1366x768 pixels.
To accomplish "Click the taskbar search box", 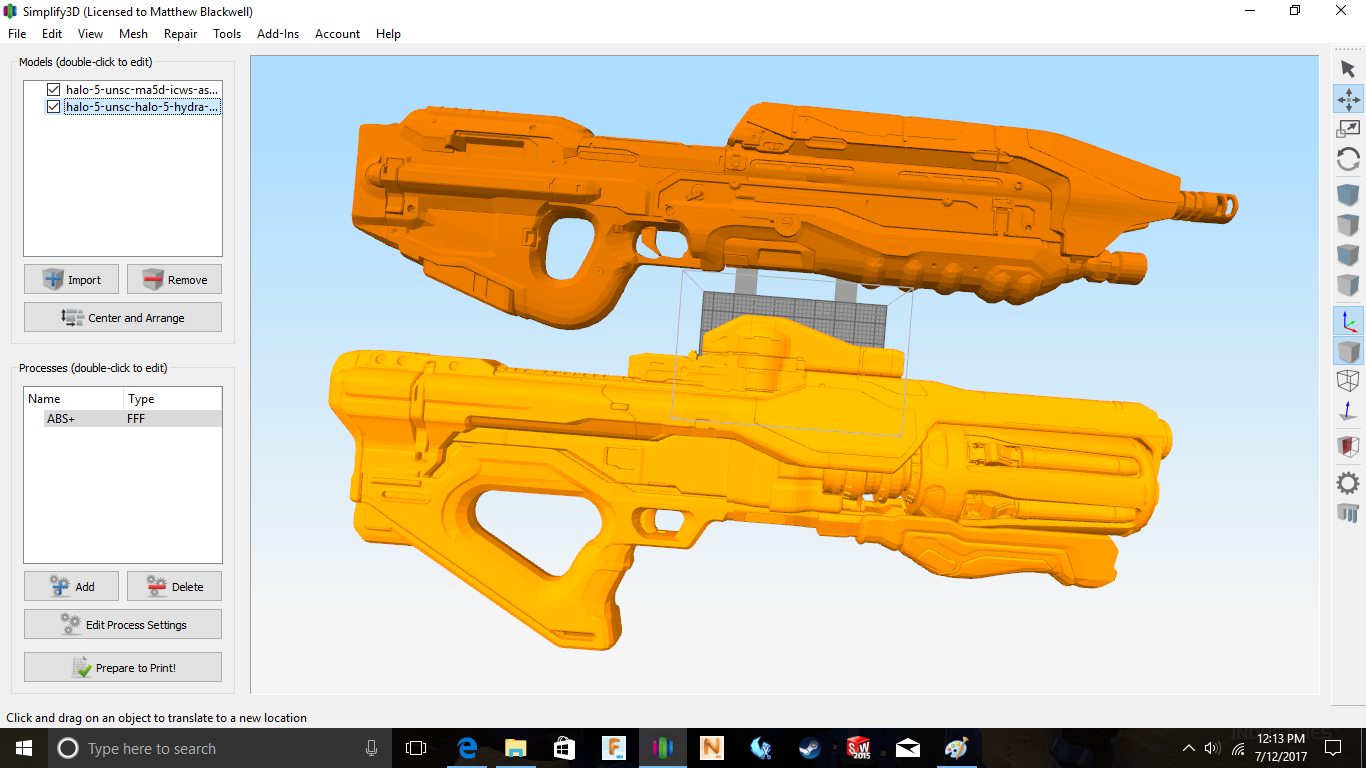I will tap(220, 748).
